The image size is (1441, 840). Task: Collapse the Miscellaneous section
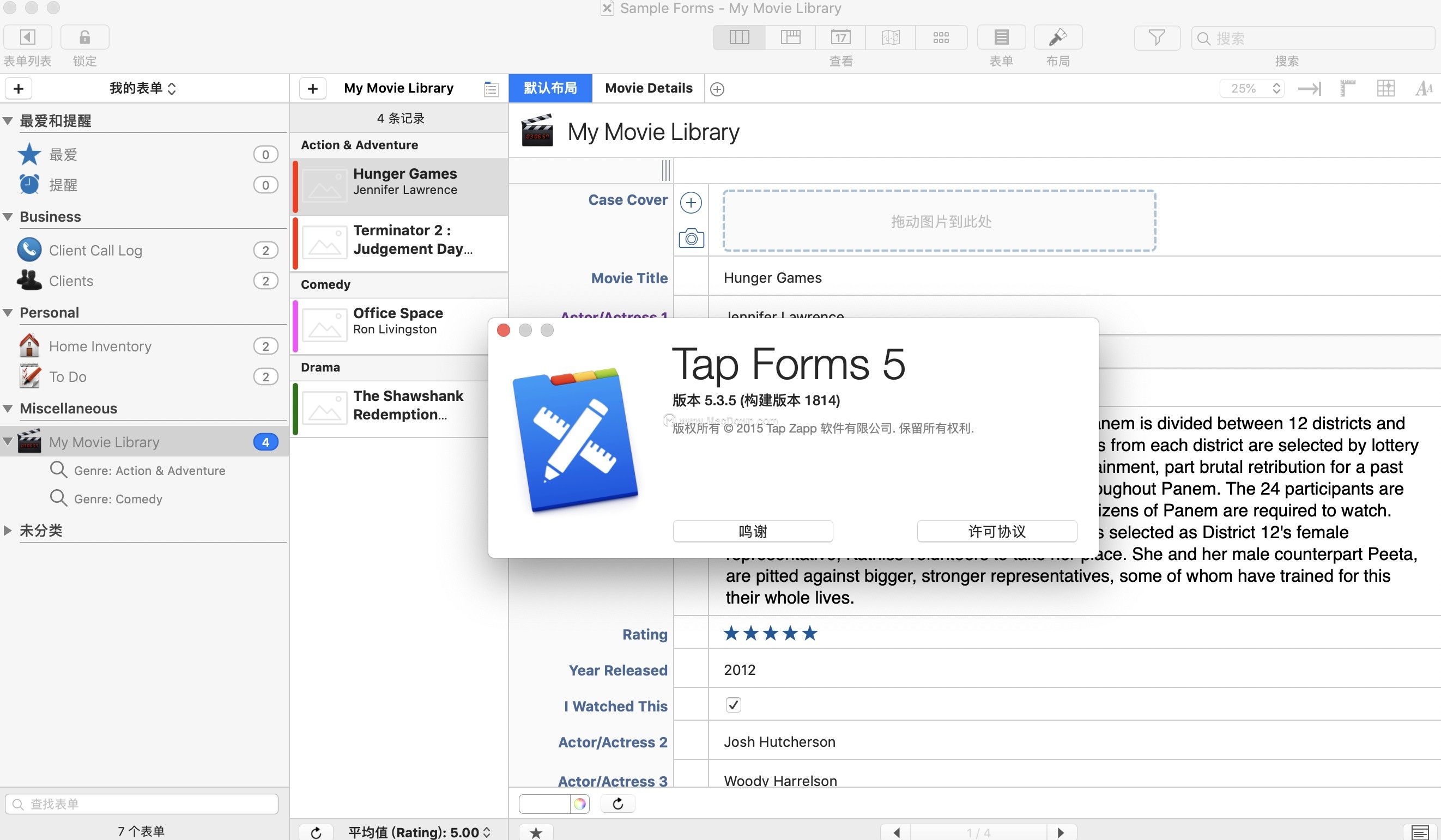coord(8,409)
